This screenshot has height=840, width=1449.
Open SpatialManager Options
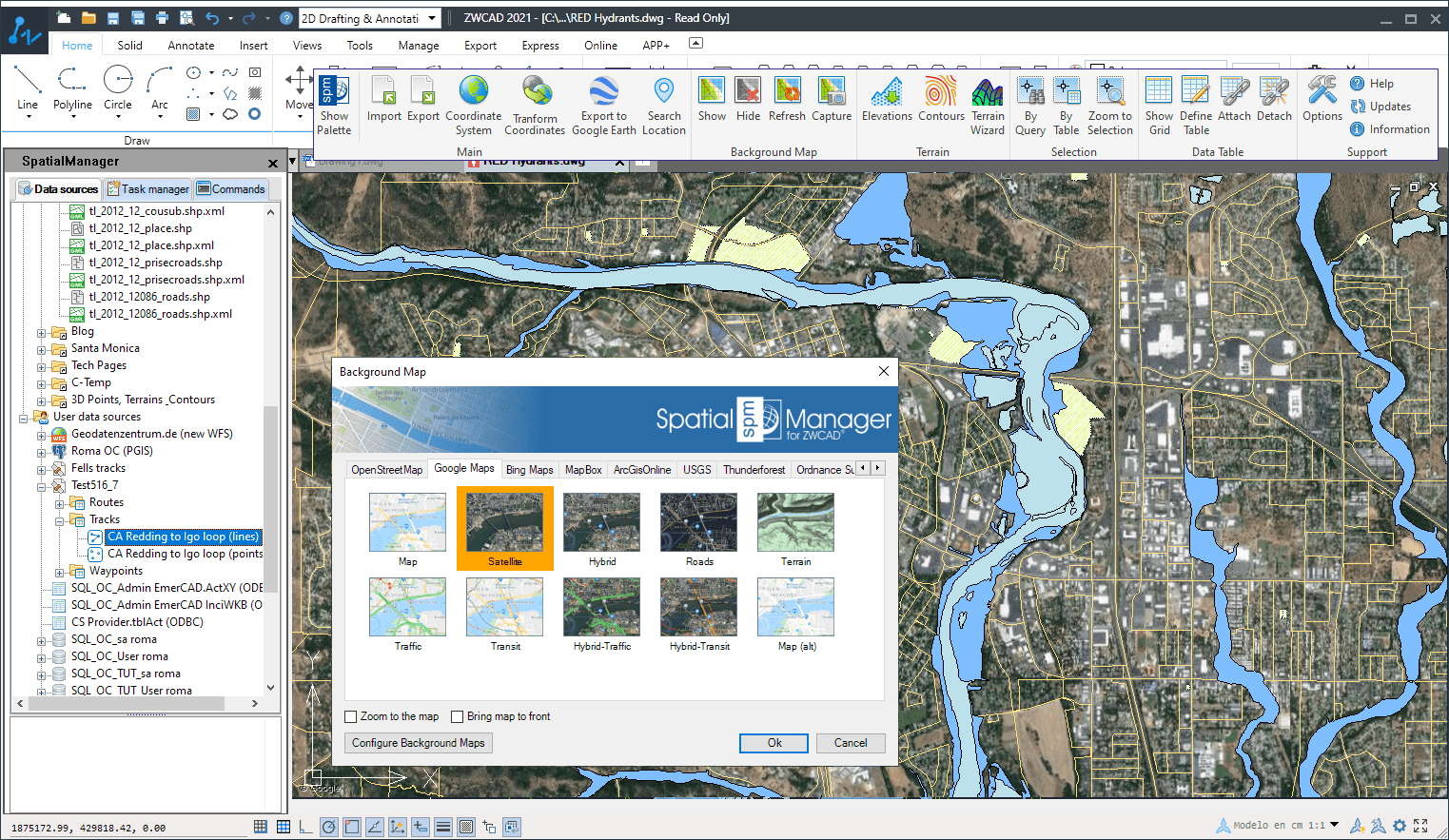(x=1322, y=99)
